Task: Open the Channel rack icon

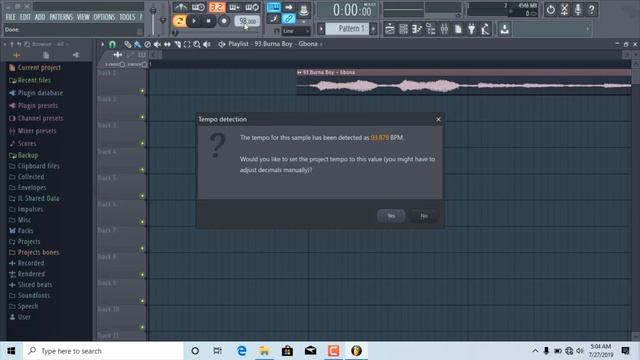Action: (x=403, y=29)
